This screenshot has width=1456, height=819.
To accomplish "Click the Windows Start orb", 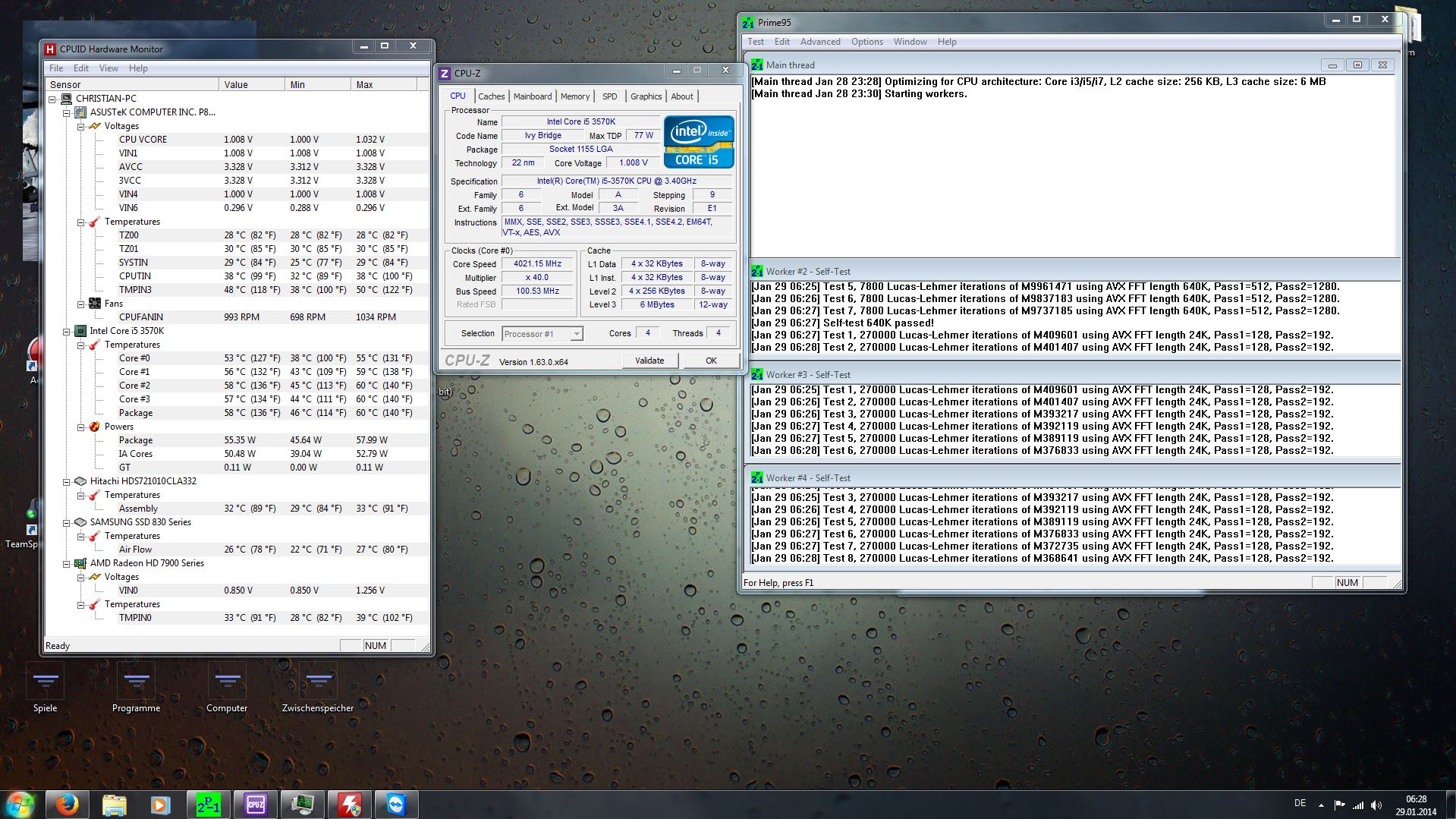I will tap(20, 805).
